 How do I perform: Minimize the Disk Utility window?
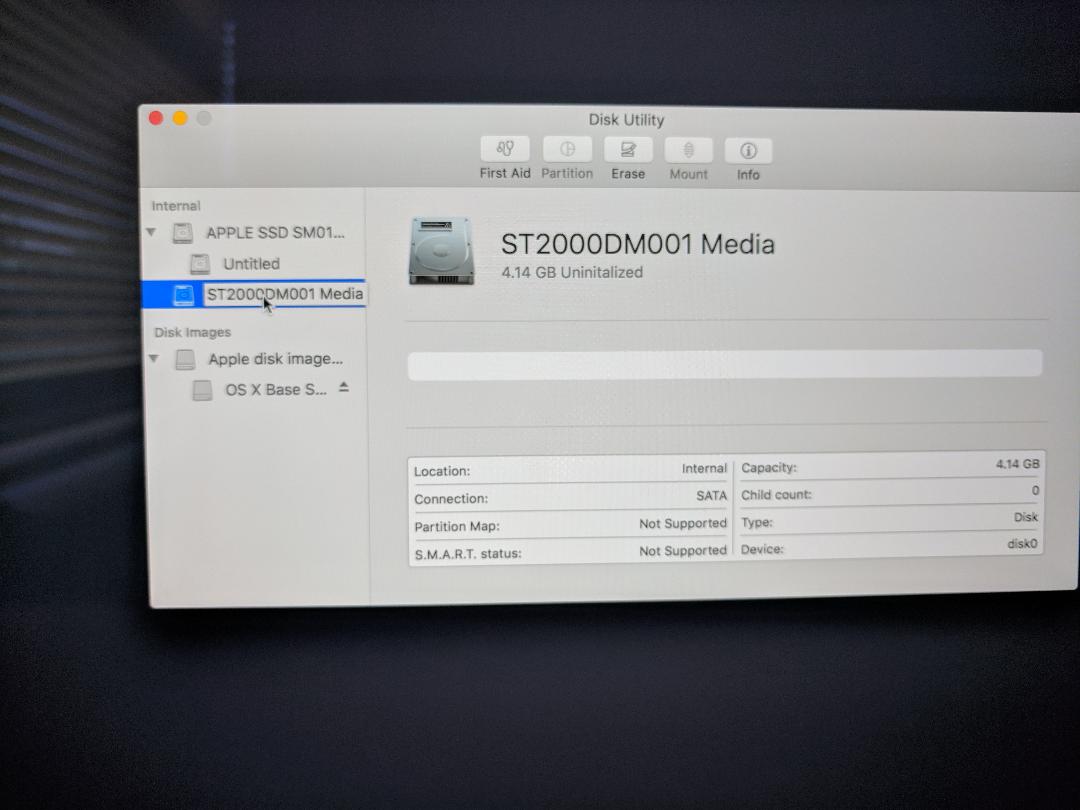click(180, 118)
